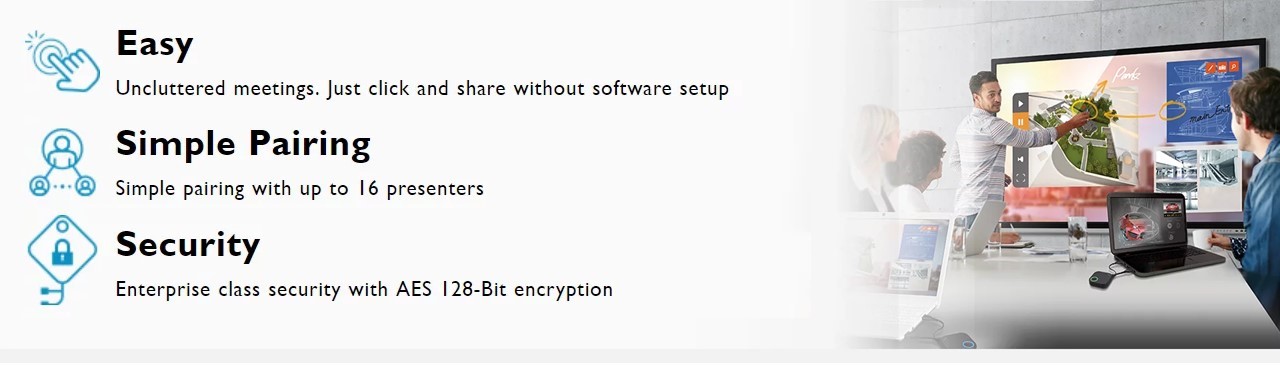Click the fullscreen icon on the display toolbar
The height and width of the screenshot is (371, 1280).
coord(1021,178)
